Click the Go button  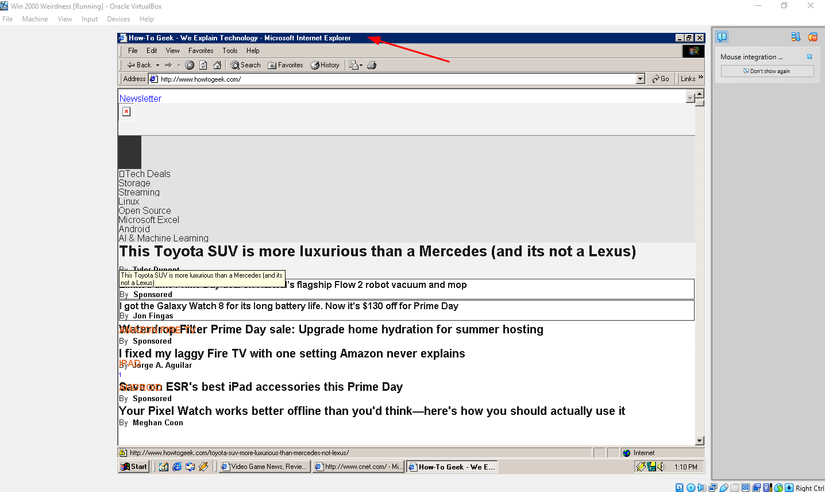660,79
